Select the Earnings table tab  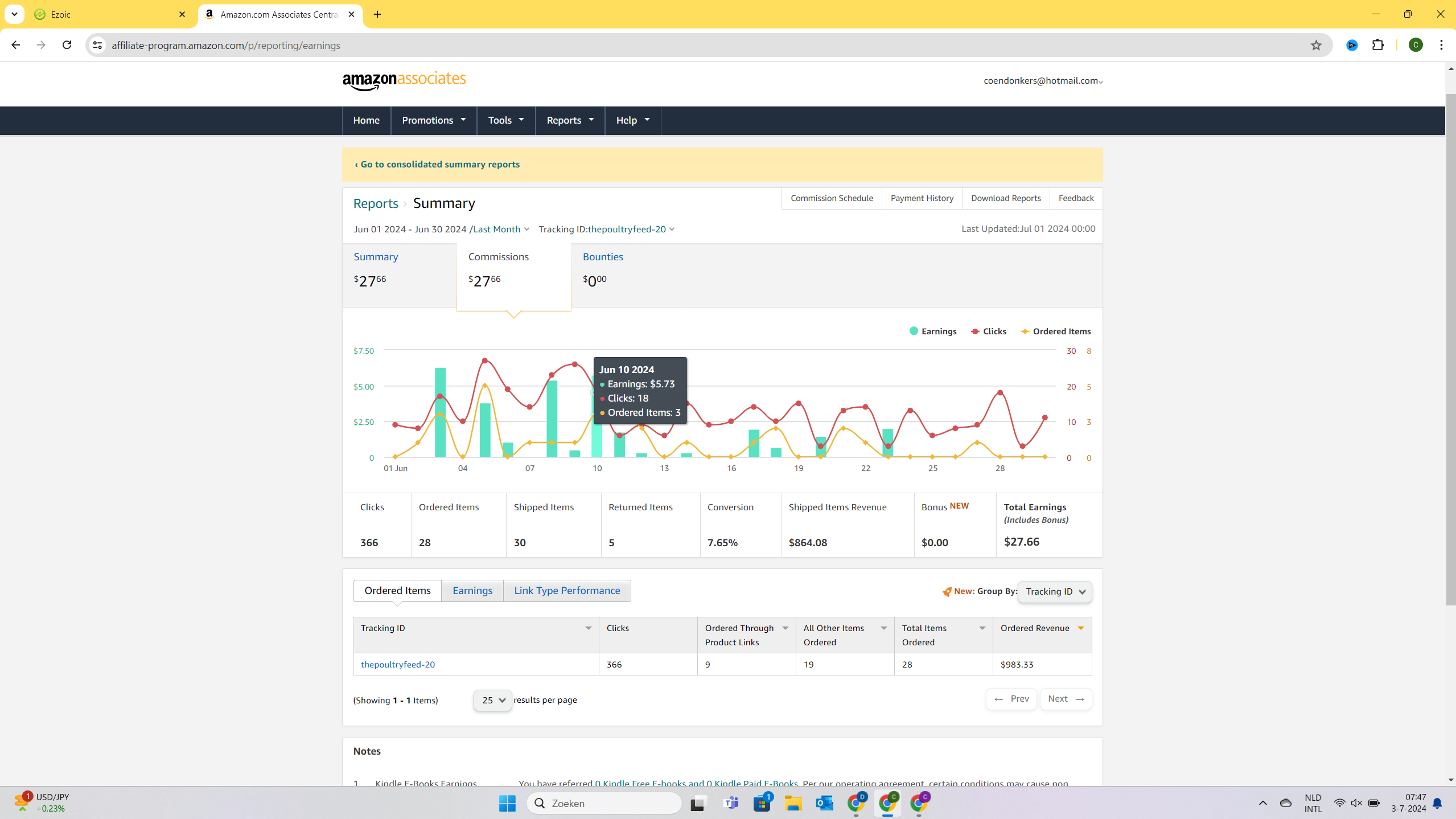(x=472, y=591)
